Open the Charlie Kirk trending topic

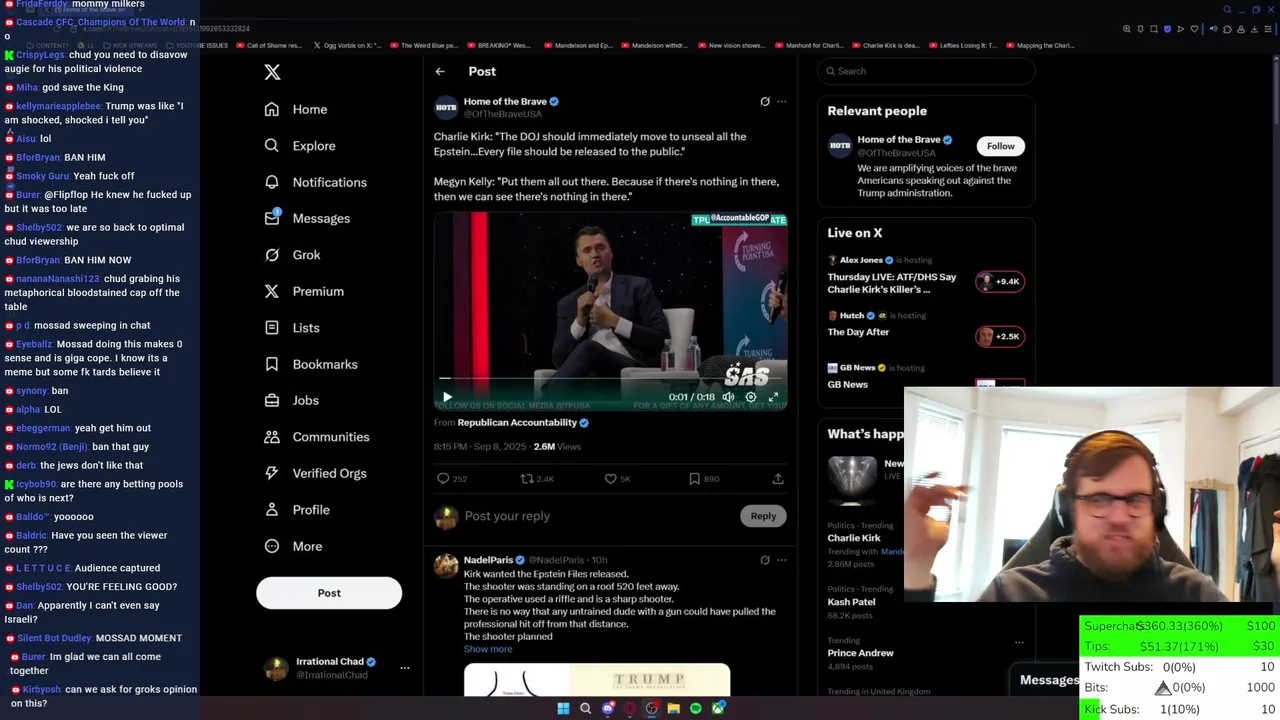click(x=854, y=538)
